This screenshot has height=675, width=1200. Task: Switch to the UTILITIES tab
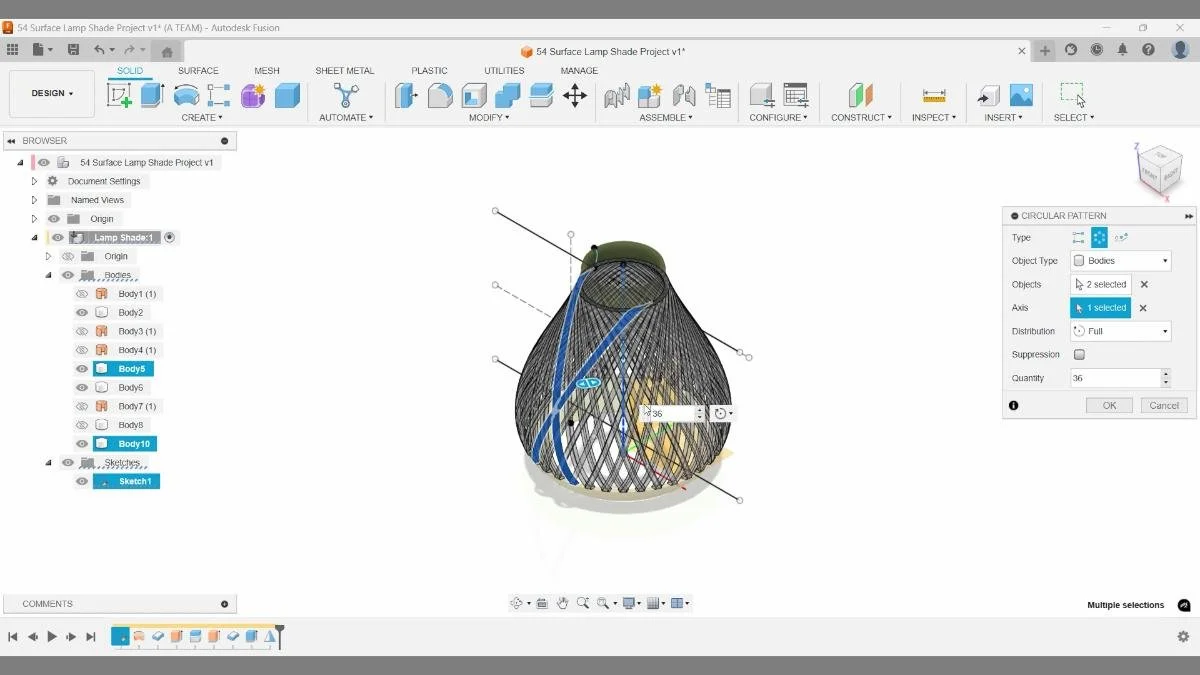click(x=504, y=71)
